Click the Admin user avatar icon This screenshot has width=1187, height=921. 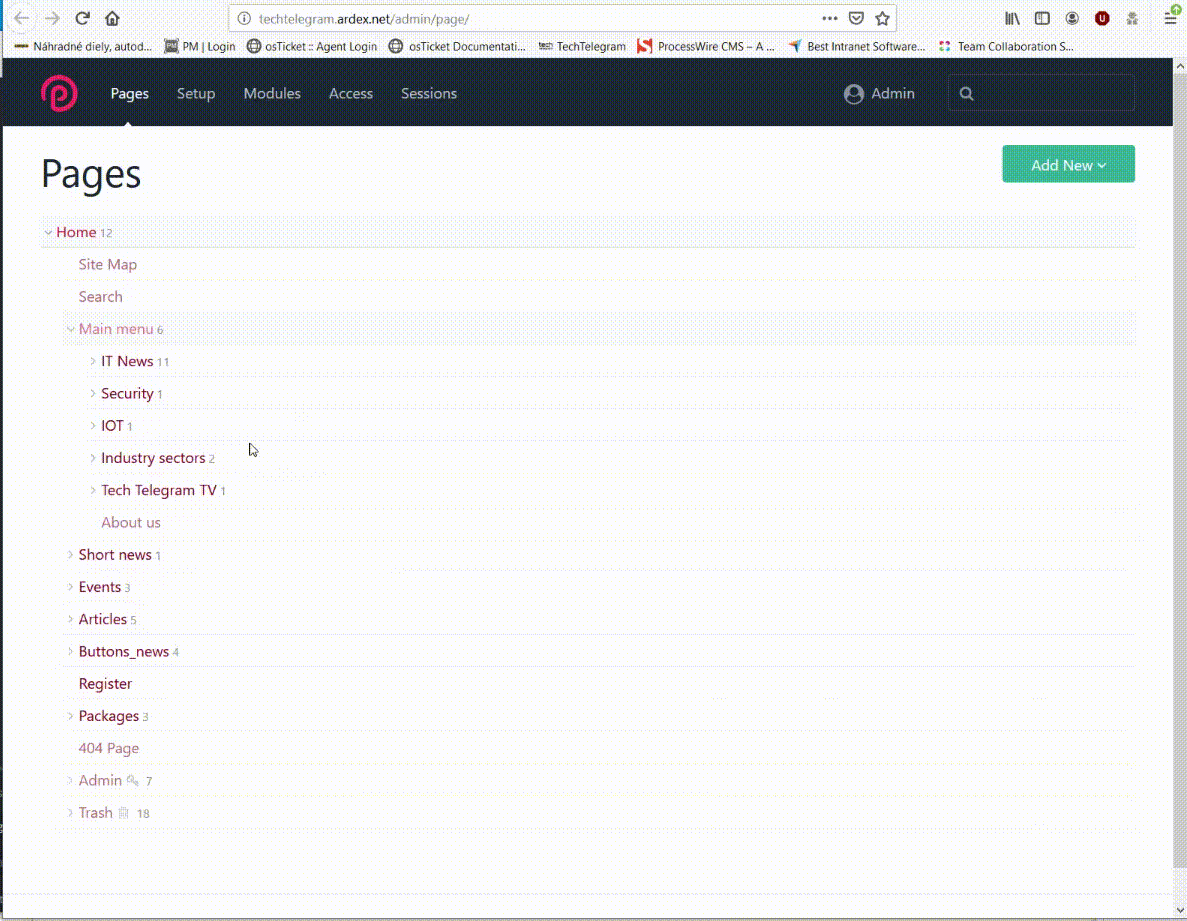click(854, 94)
